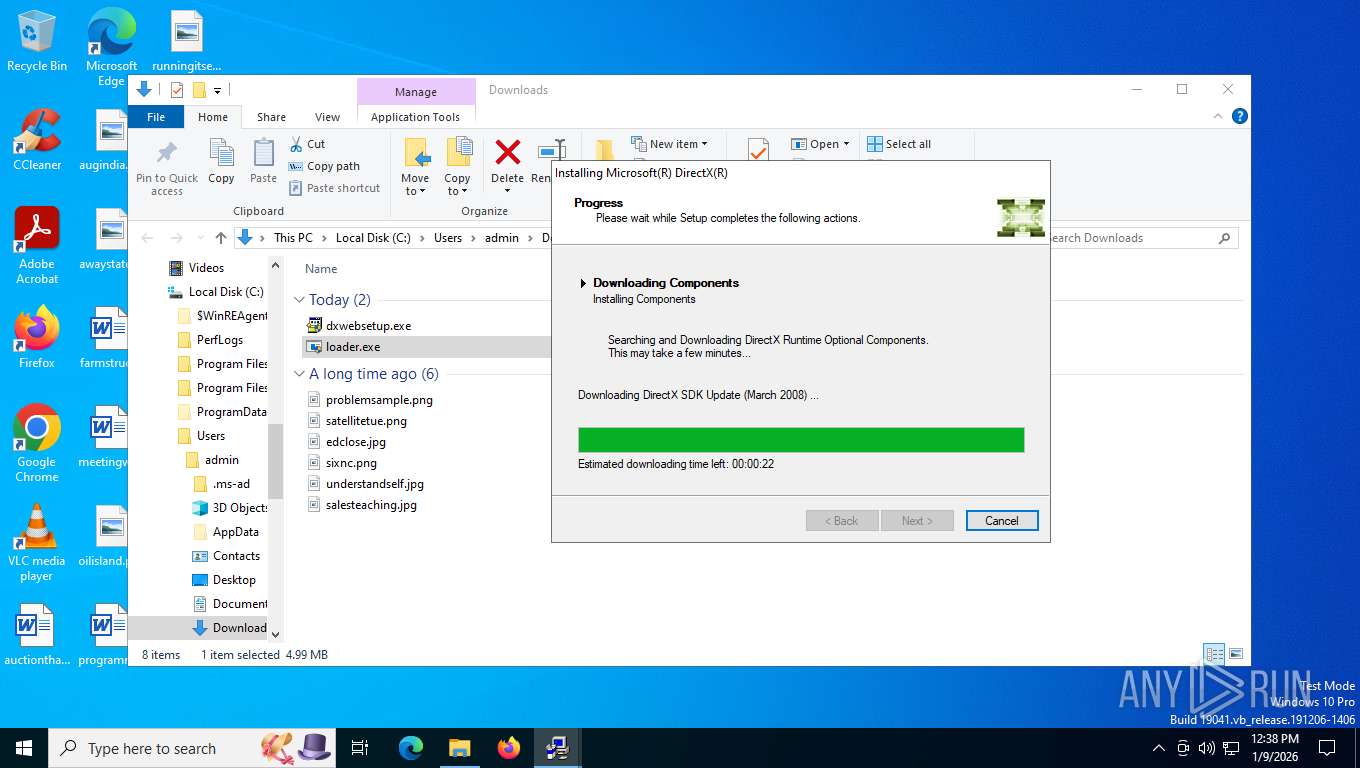Collapse A long time ago group

pos(299,374)
